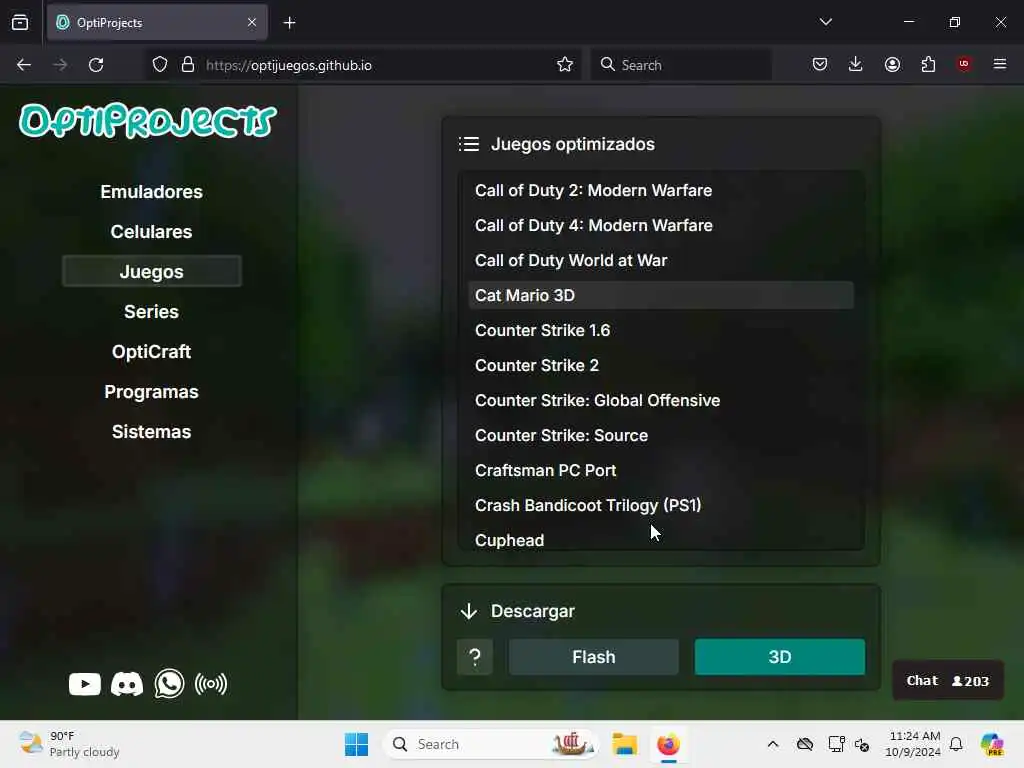Viewport: 1024px width, 768px height.
Task: Open the Discord icon link
Action: [127, 684]
